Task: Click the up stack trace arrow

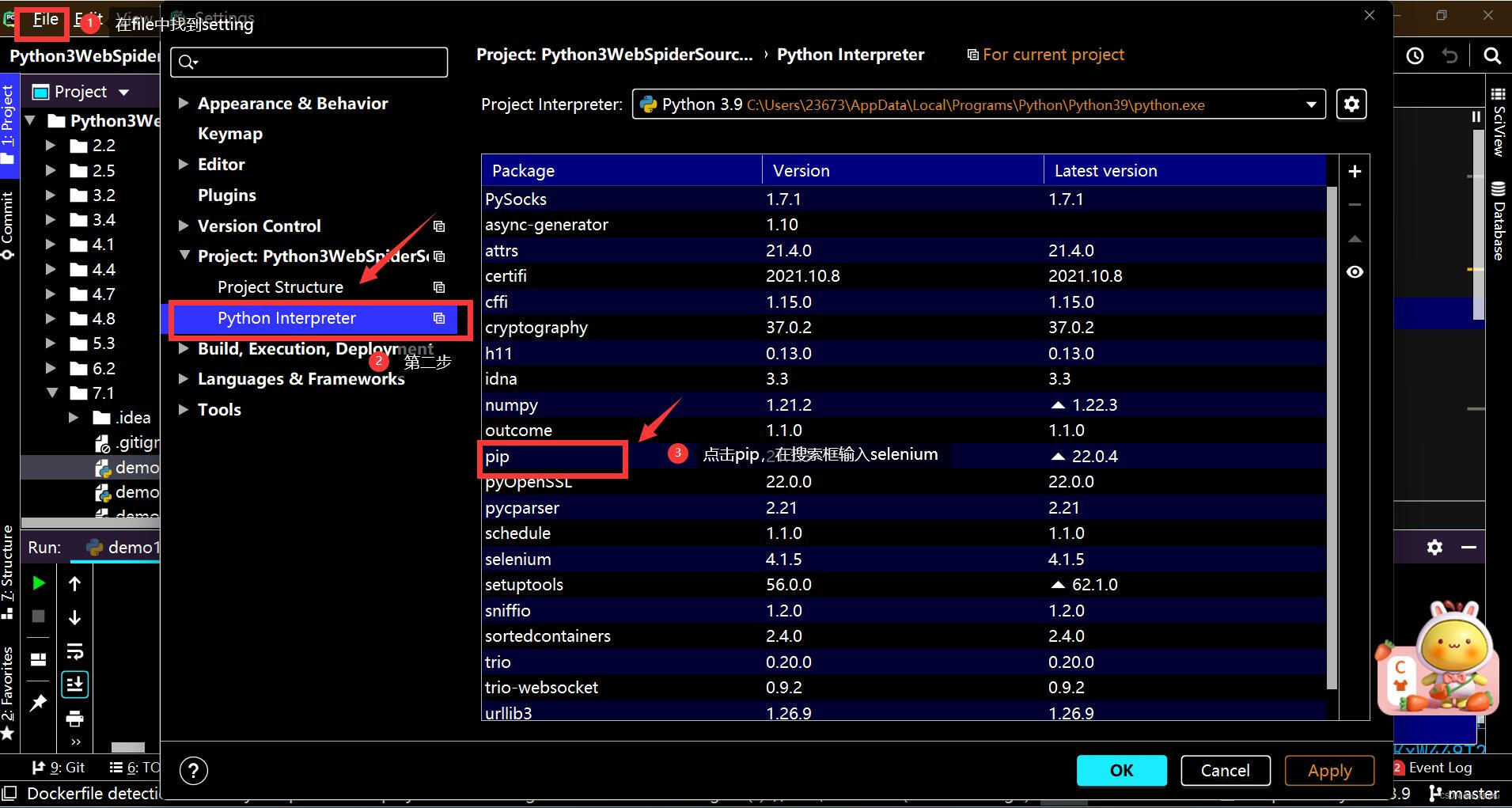Action: click(x=74, y=584)
